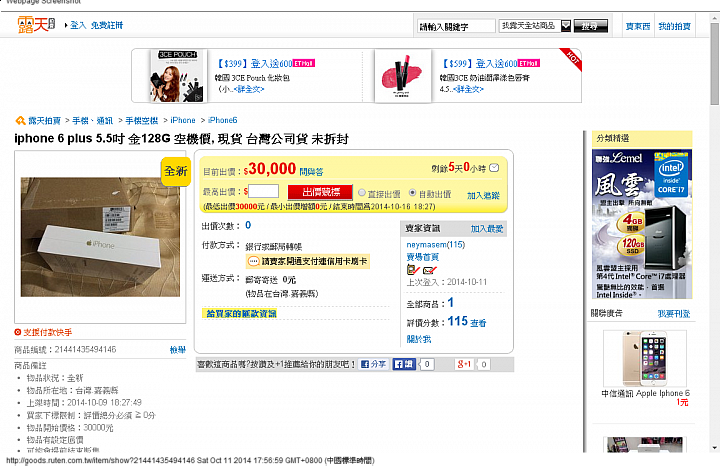Open the 關於我 seller link

[419, 339]
